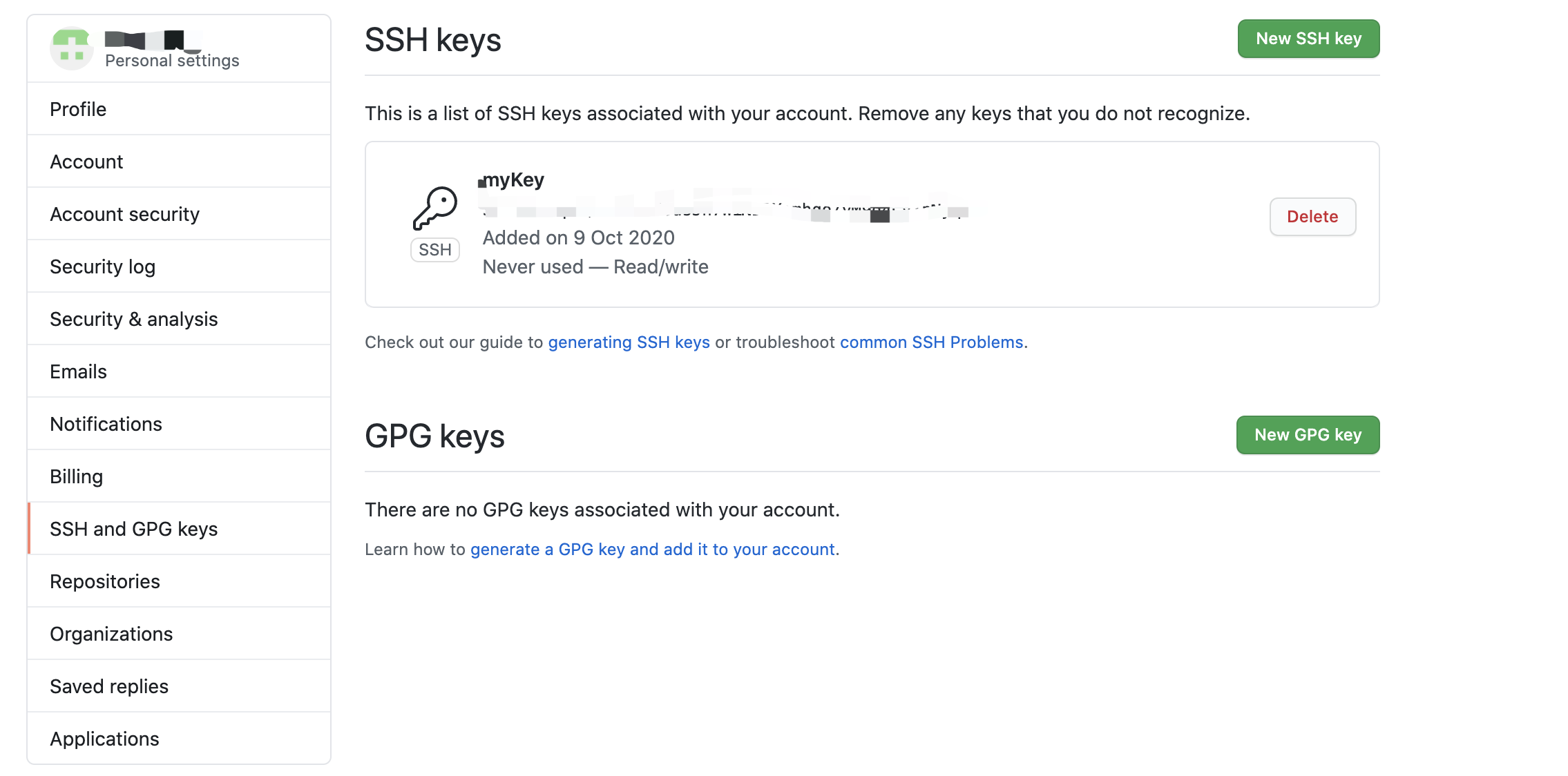Open common SSH Problems link
Viewport: 1568px width, 776px height.
pyautogui.click(x=931, y=342)
